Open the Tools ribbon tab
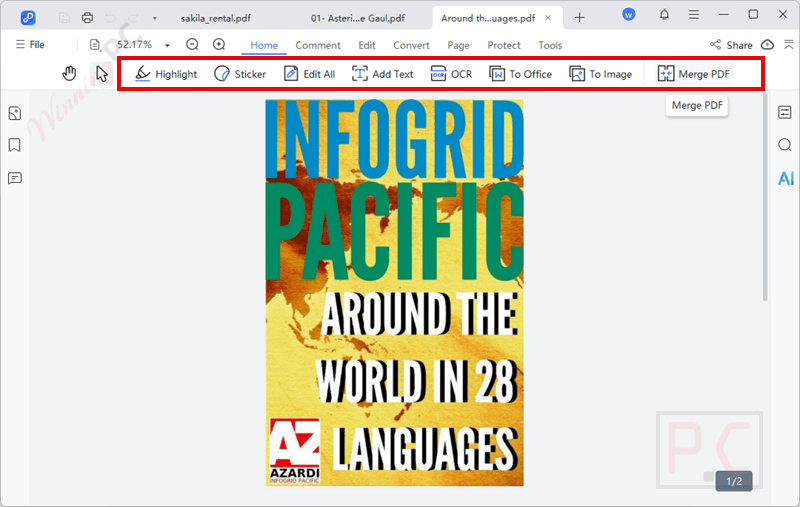 click(x=550, y=45)
